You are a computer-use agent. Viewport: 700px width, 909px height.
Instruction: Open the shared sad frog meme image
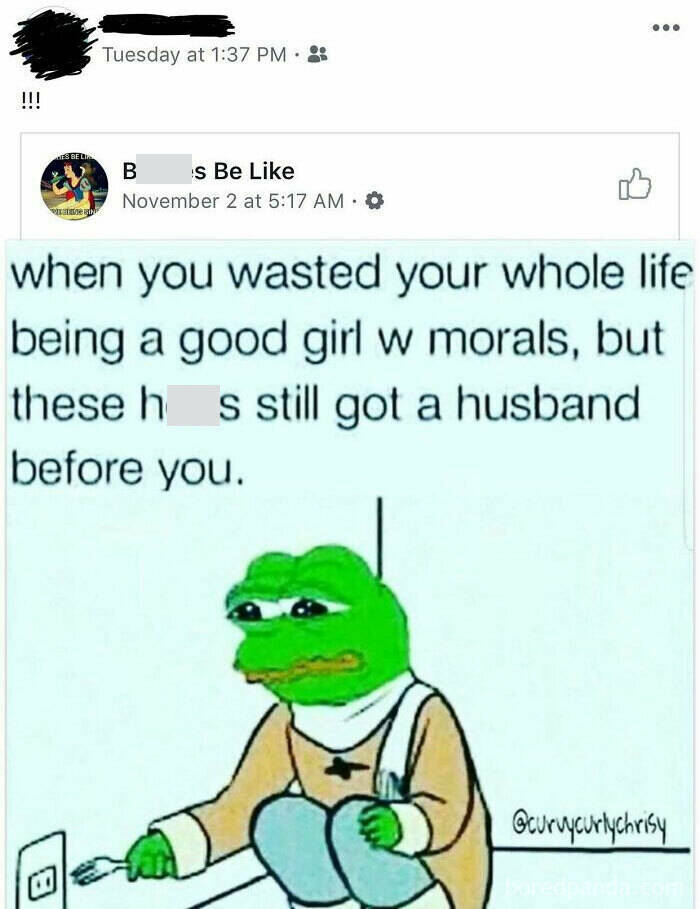[x=350, y=574]
